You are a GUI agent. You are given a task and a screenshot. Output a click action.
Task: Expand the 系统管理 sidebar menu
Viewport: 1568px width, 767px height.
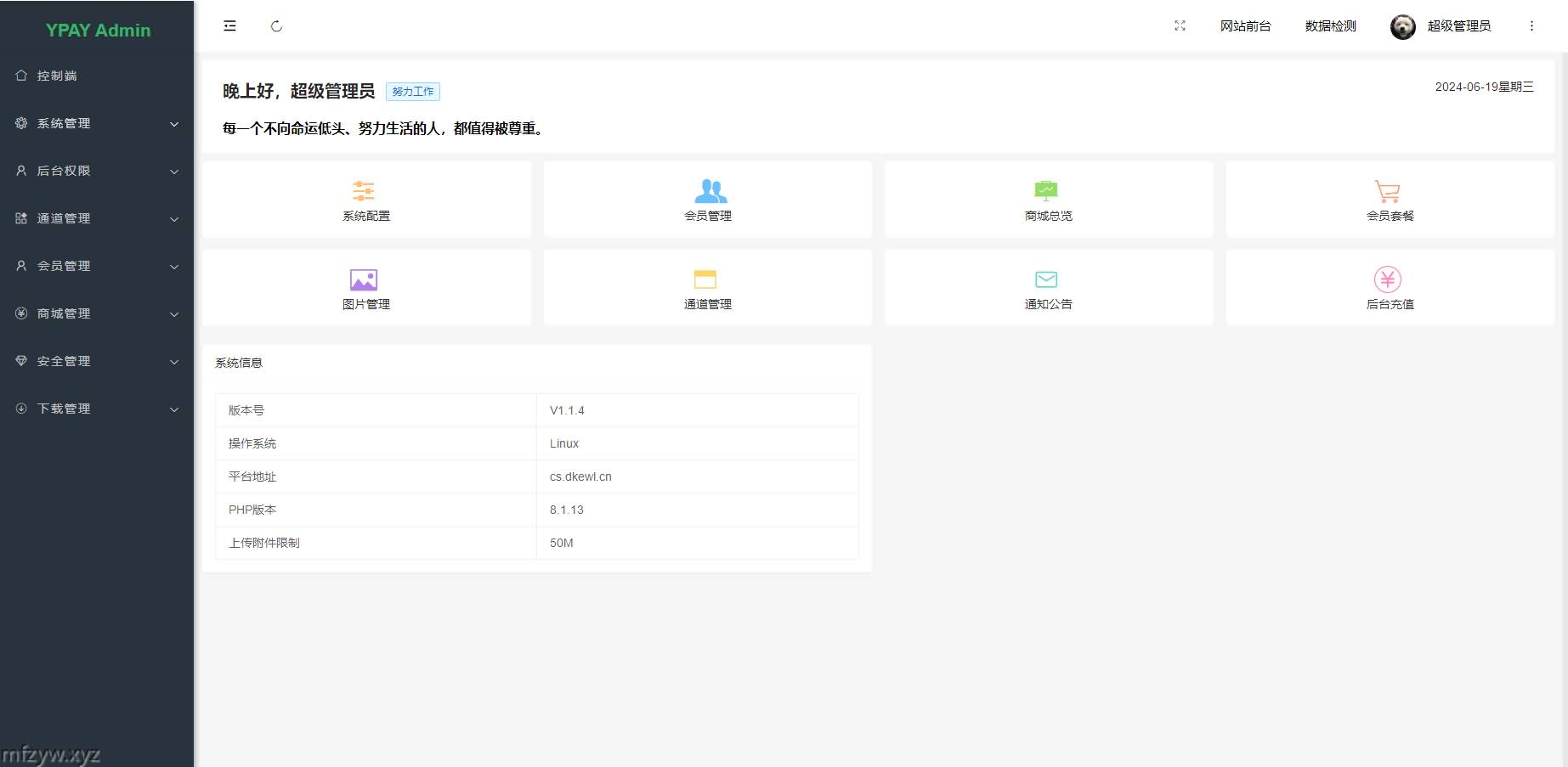tap(97, 123)
